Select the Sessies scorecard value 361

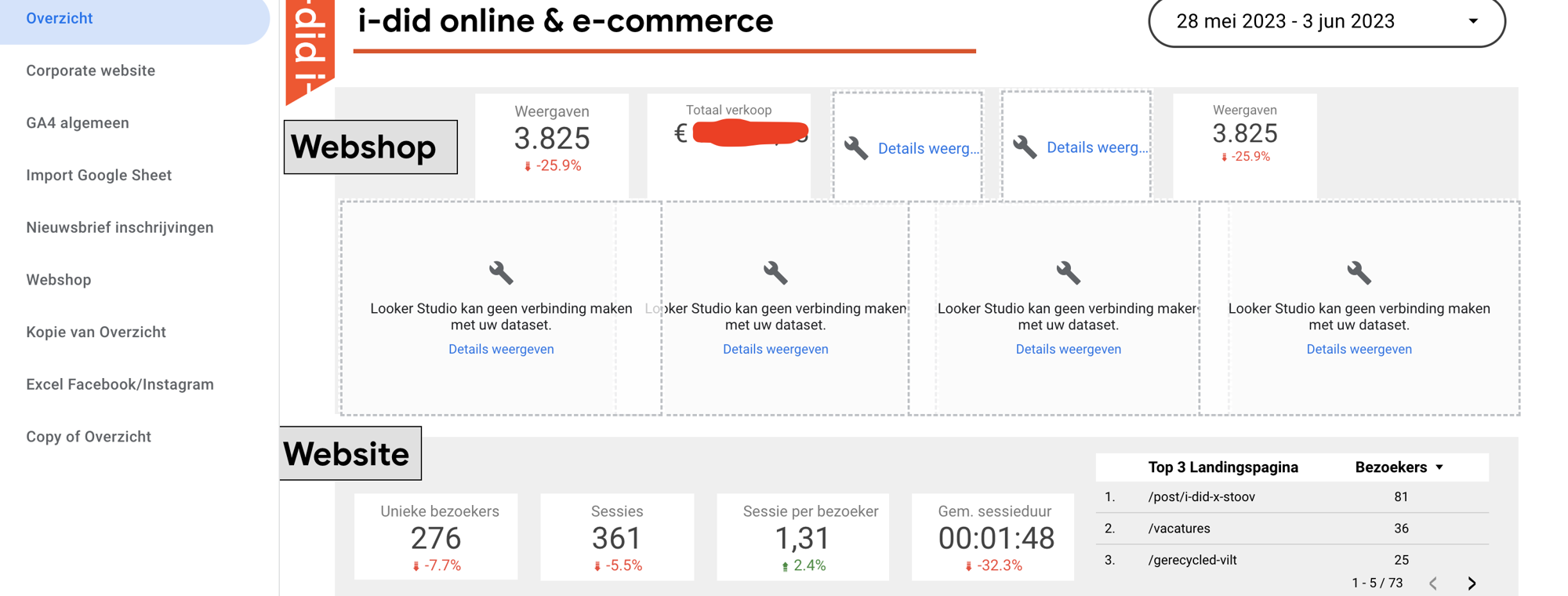coord(617,538)
